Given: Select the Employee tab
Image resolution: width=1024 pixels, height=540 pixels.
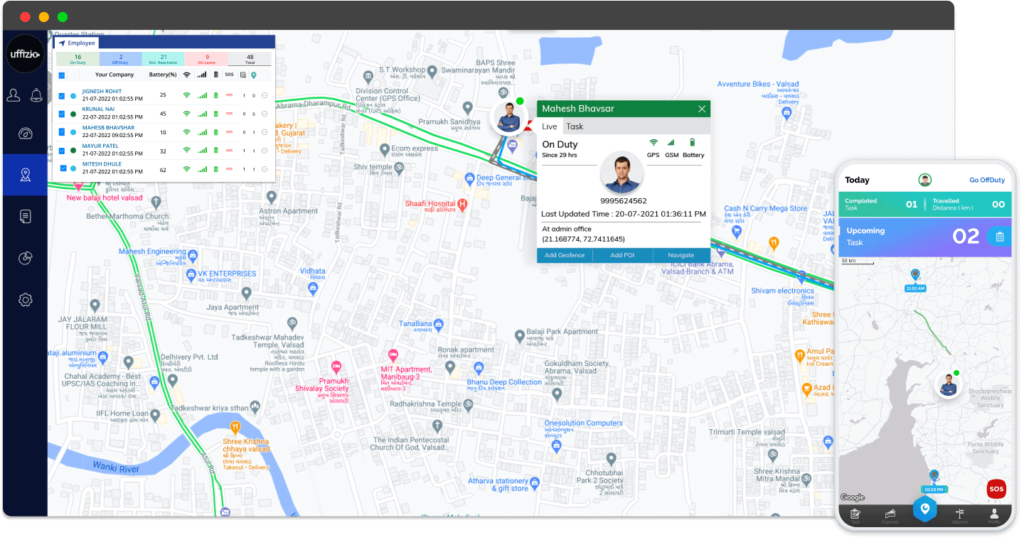Looking at the screenshot, I should 76,43.
